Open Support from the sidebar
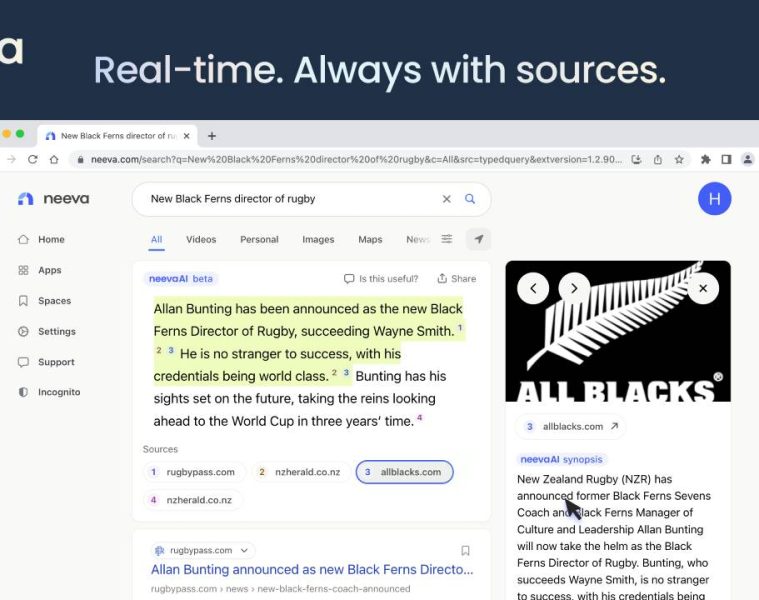 [46, 362]
